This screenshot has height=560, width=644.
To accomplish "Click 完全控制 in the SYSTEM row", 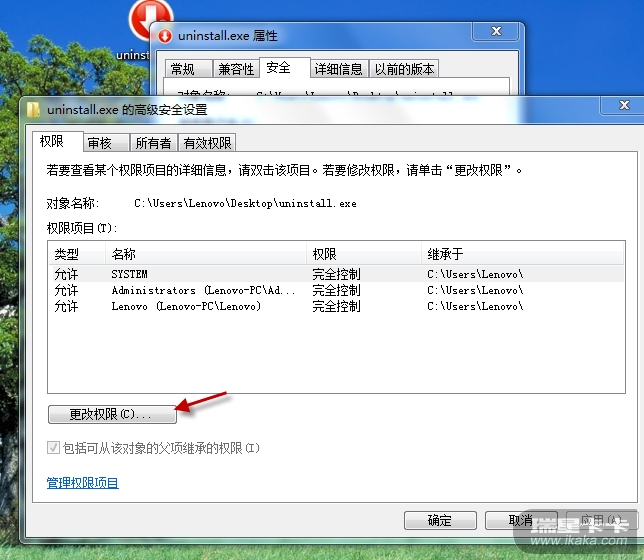I will (x=336, y=274).
